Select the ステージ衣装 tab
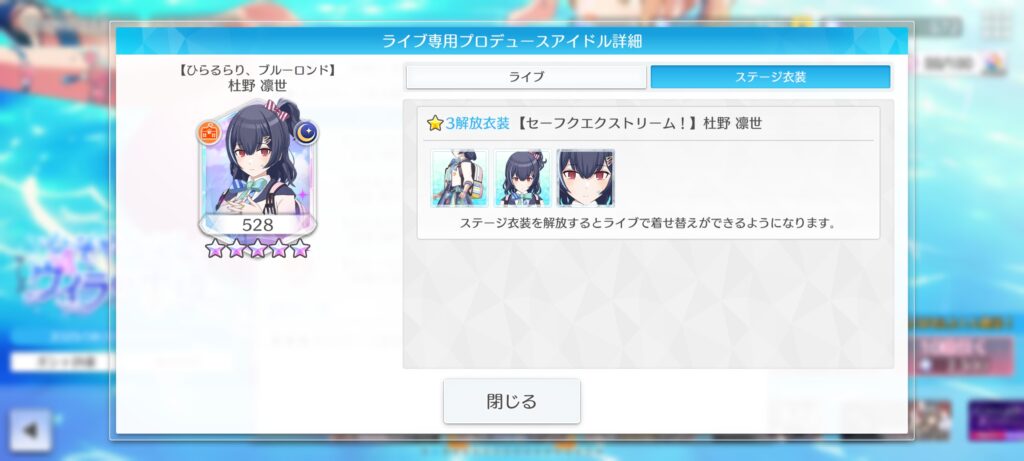 click(771, 76)
